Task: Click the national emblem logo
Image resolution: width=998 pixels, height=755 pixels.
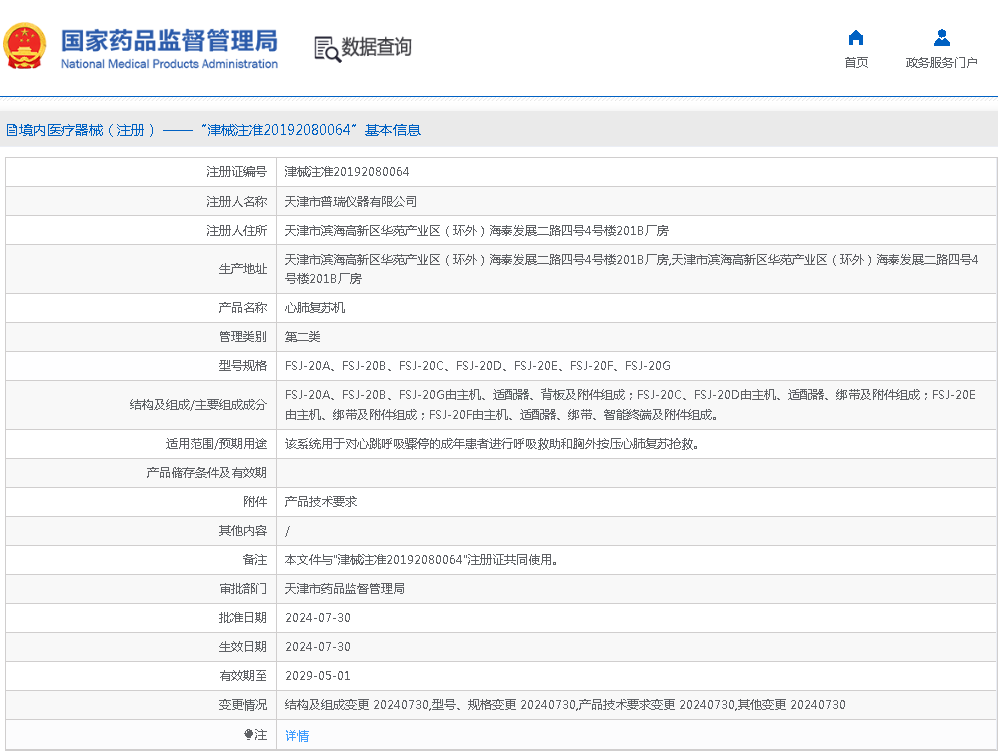Action: coord(25,46)
